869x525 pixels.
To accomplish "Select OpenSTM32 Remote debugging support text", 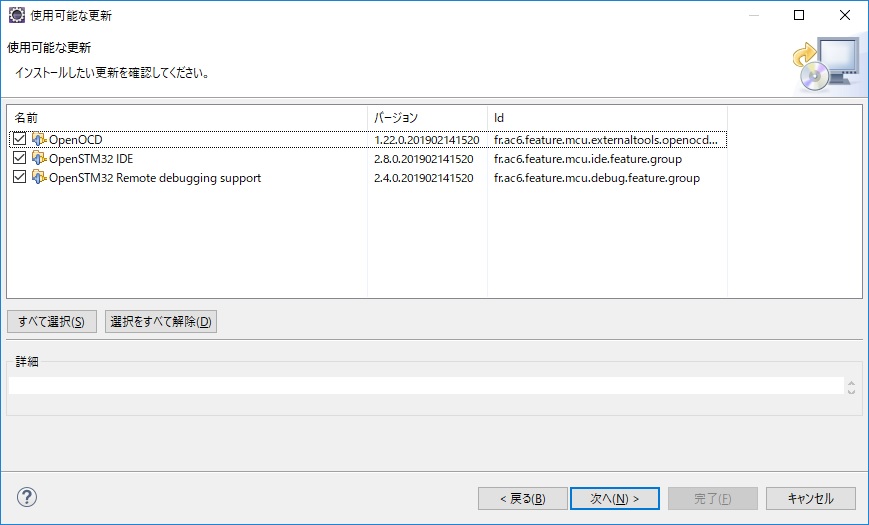I will (155, 178).
